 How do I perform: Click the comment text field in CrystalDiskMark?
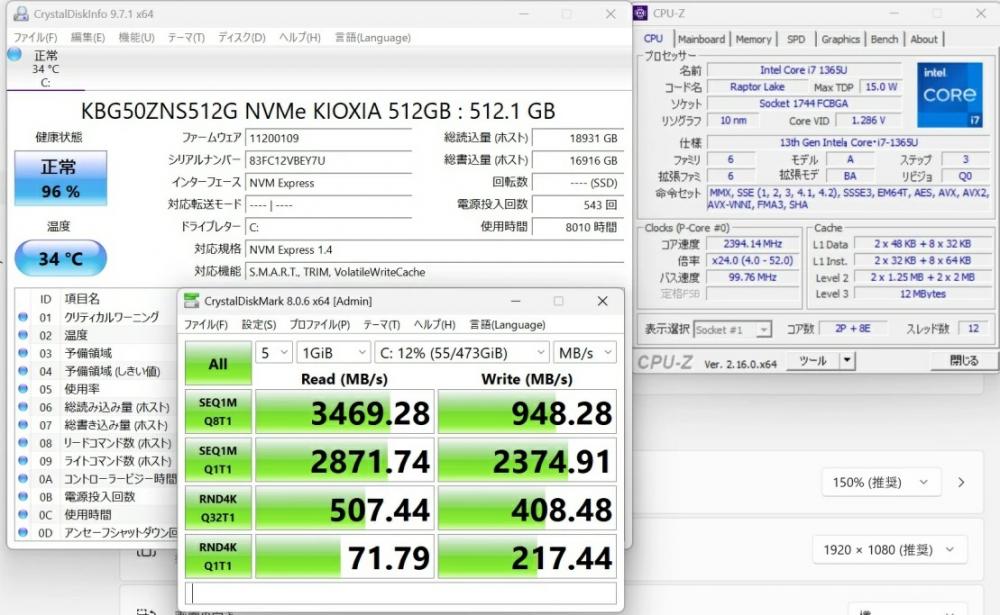point(401,593)
